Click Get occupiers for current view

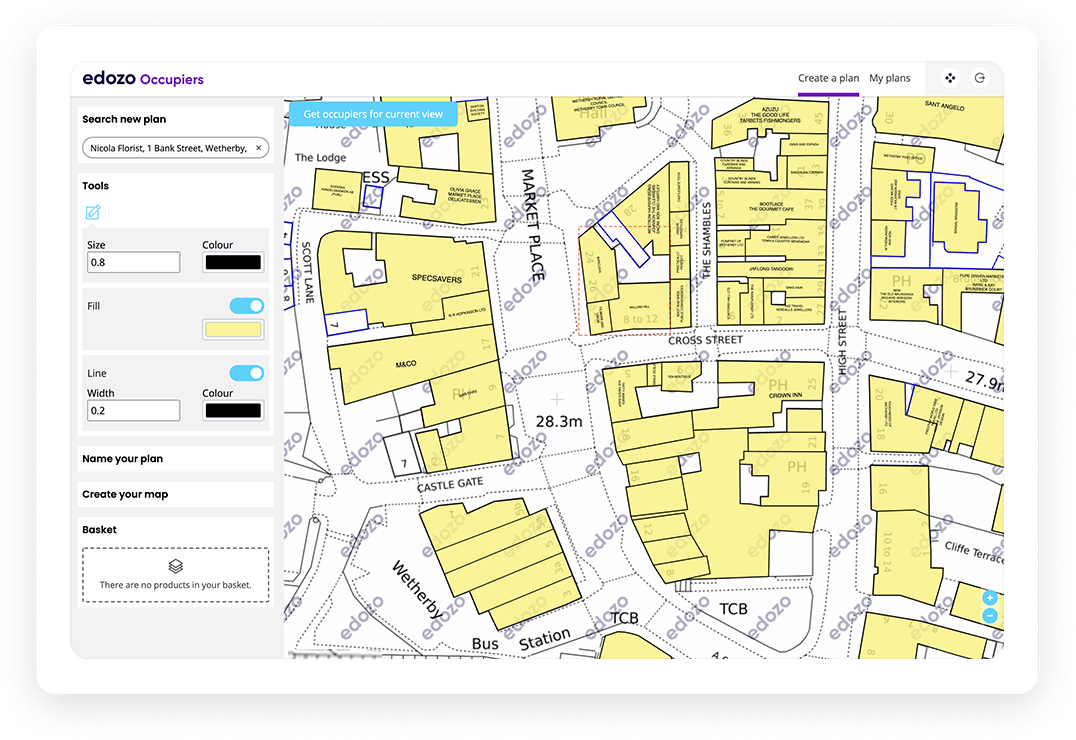(x=373, y=114)
